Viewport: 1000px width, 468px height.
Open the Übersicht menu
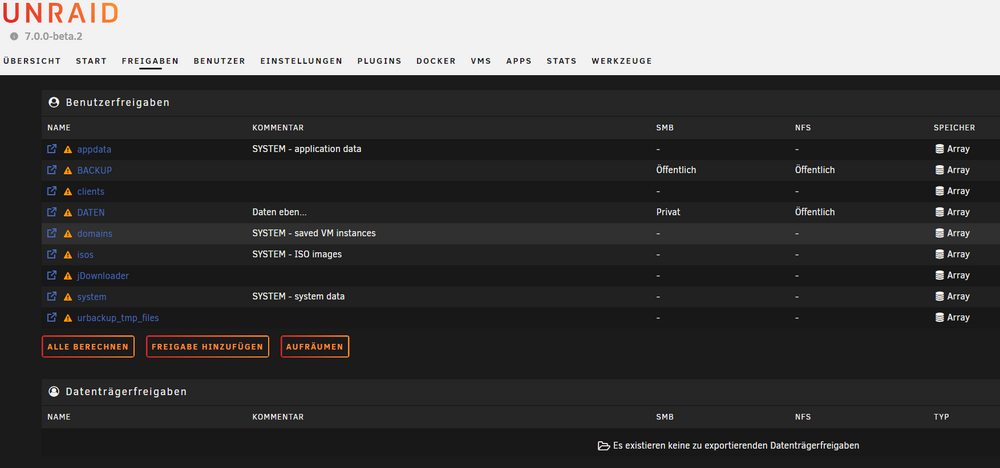(x=32, y=61)
